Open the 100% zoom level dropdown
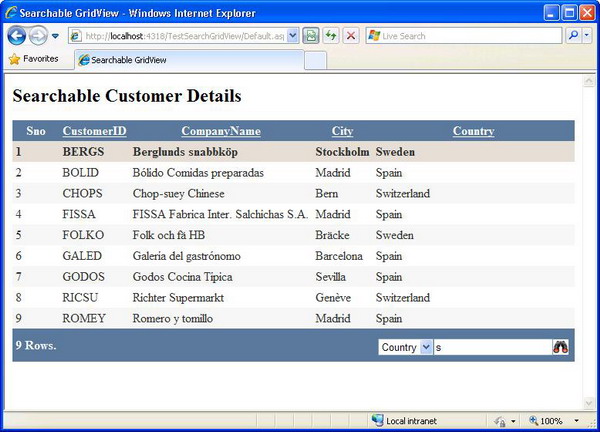This screenshot has height=432, width=600. [x=577, y=421]
